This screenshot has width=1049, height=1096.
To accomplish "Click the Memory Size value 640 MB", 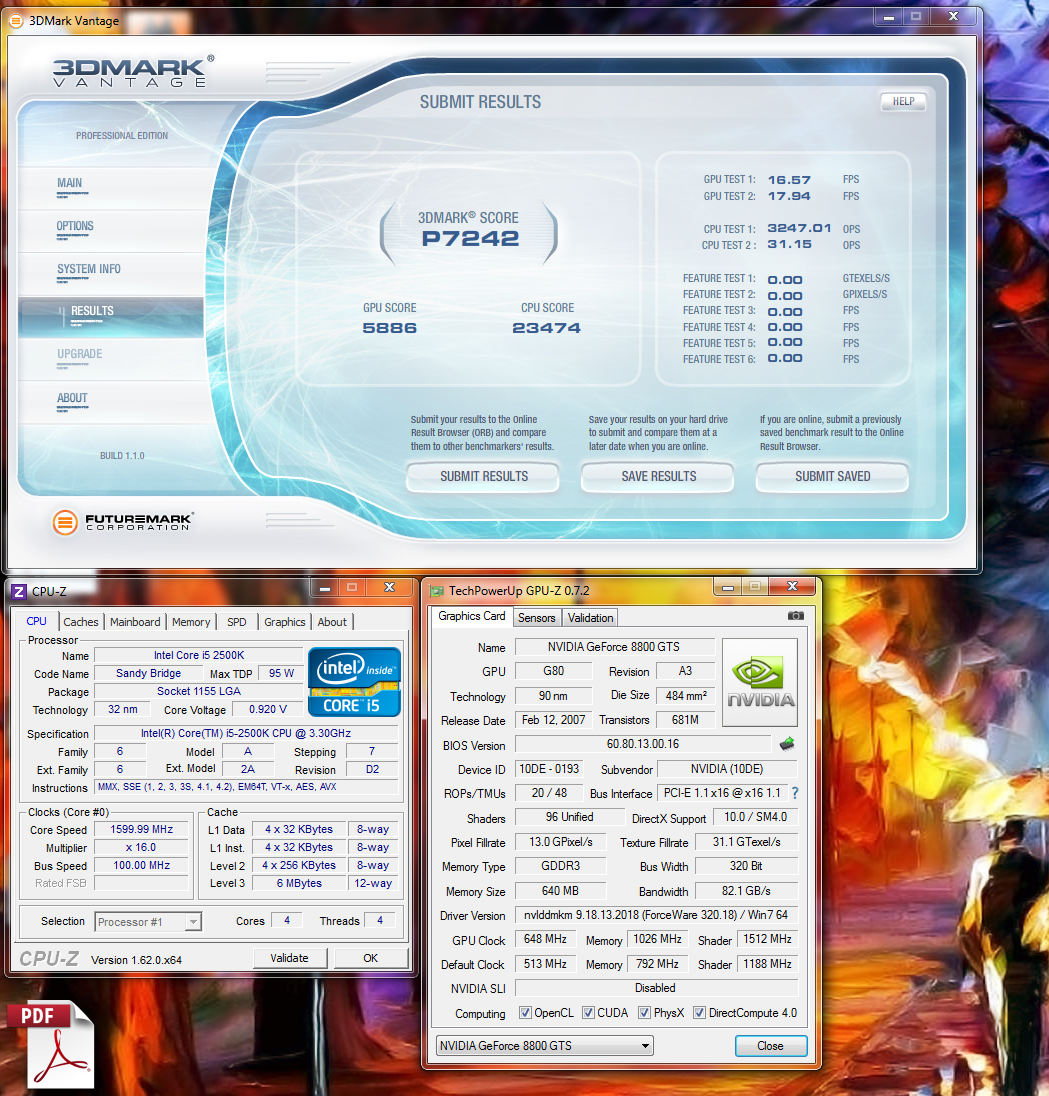I will coord(560,891).
